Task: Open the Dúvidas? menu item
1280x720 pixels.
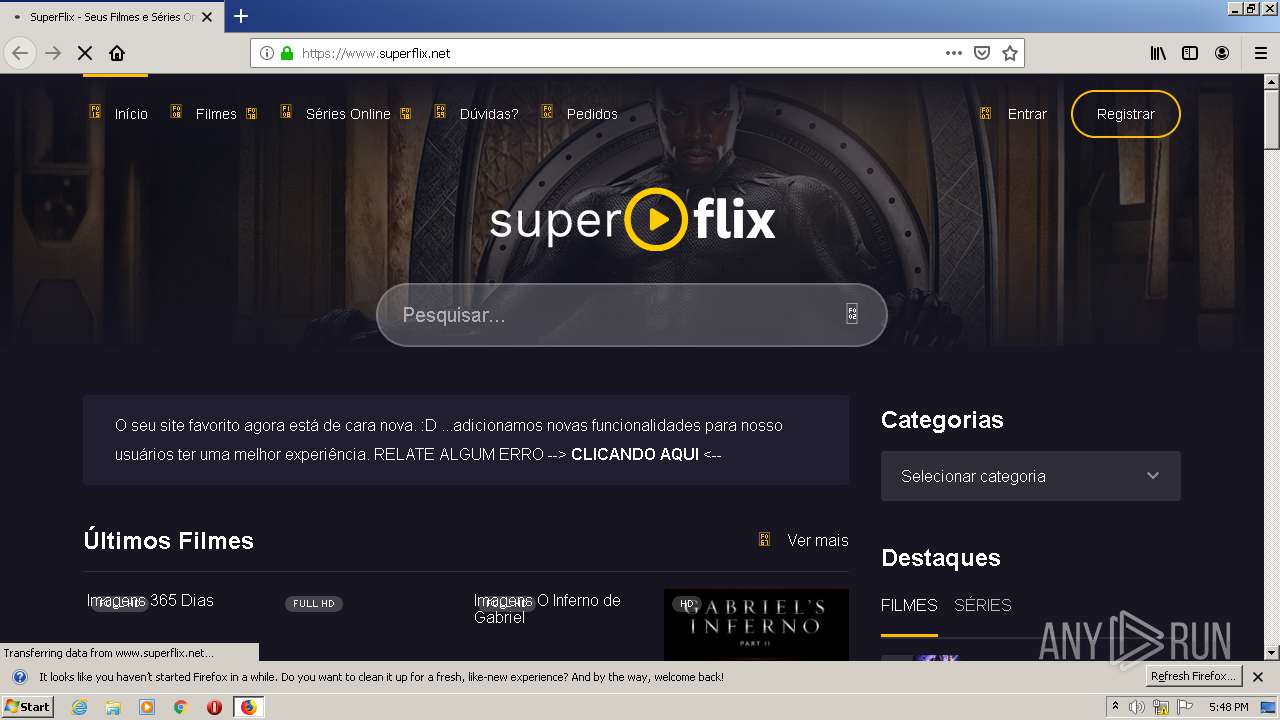Action: 489,114
